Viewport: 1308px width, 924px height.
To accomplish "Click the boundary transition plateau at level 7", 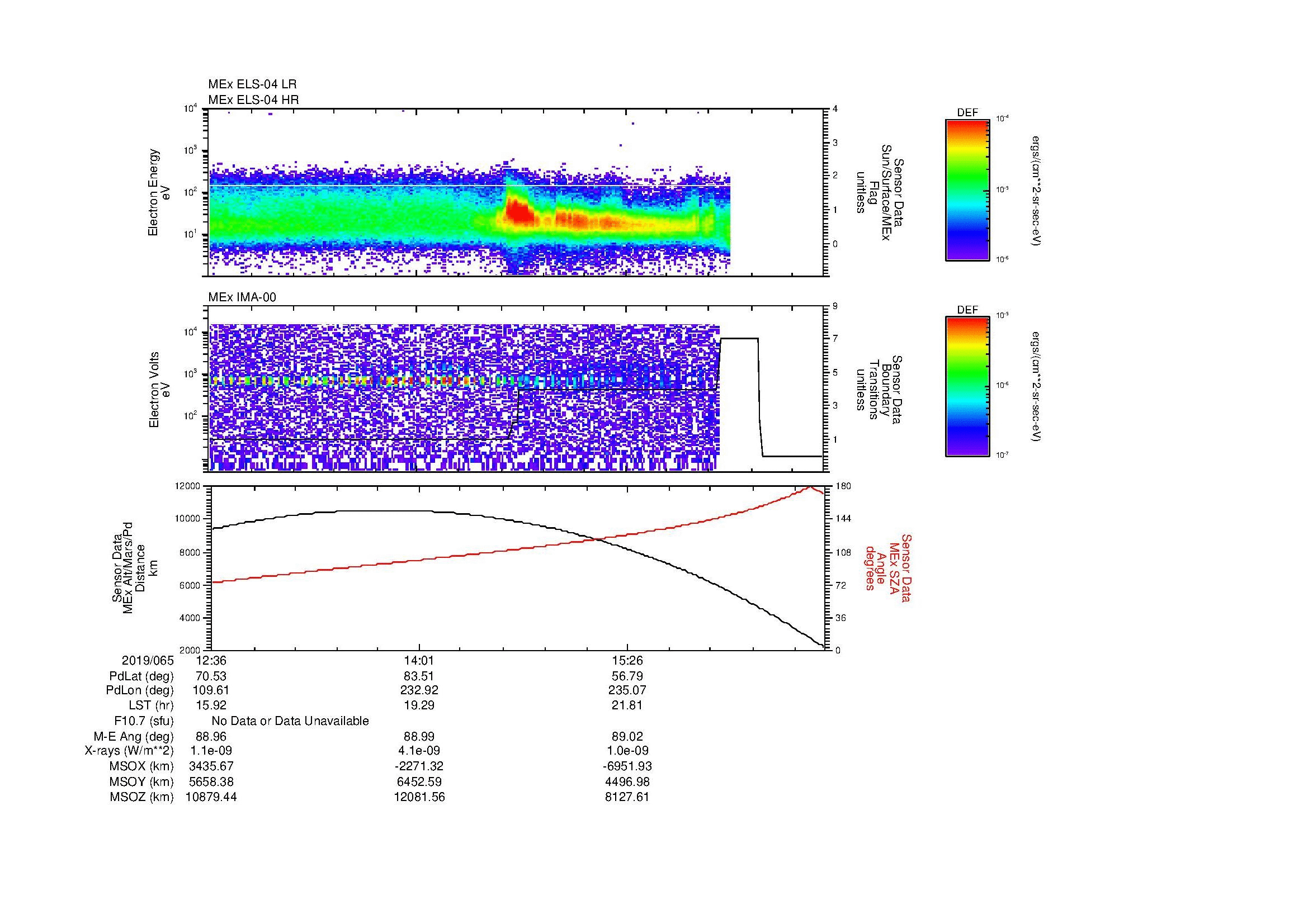I will [x=739, y=339].
